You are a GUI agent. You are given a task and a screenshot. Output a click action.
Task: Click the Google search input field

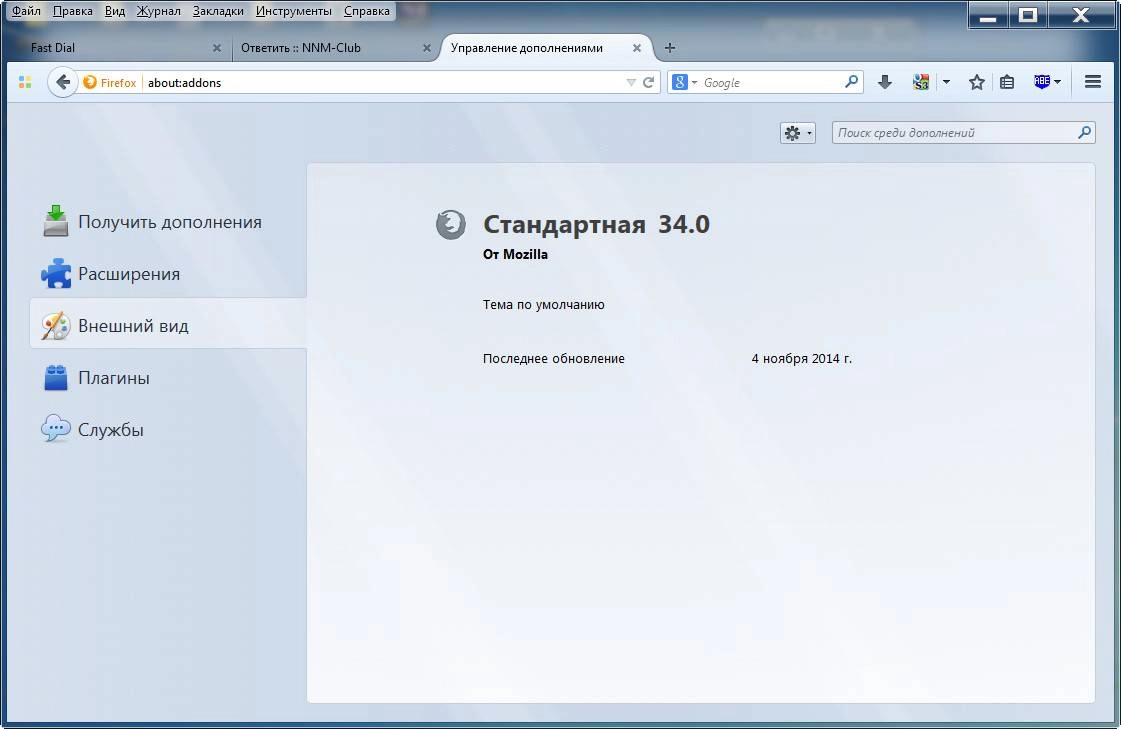pos(771,83)
